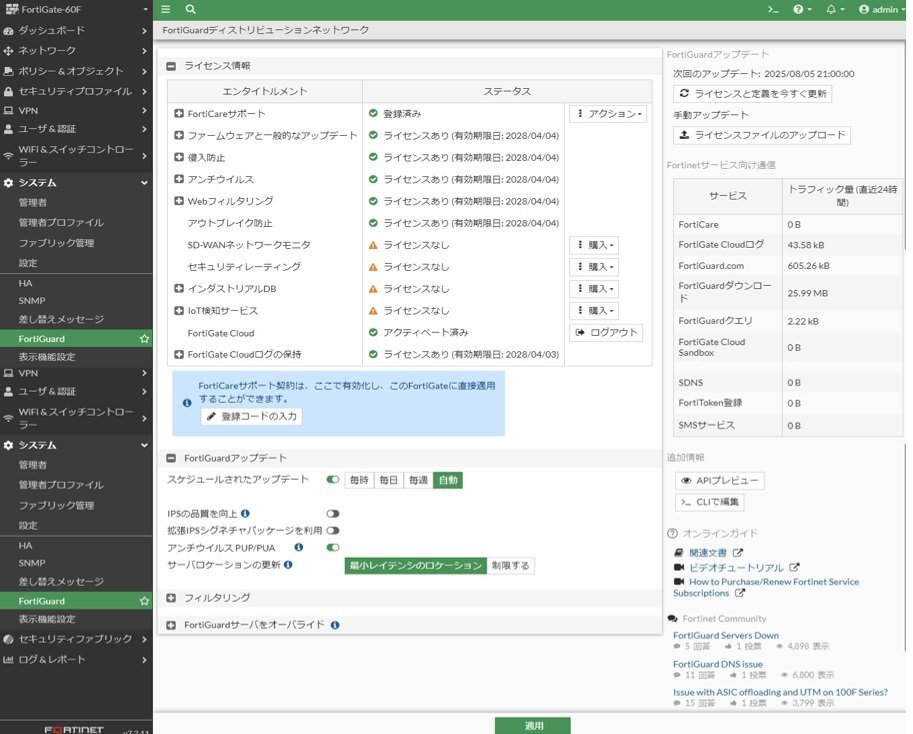This screenshot has height=734, width=913.
Task: Click the notification bell icon
Action: (831, 9)
